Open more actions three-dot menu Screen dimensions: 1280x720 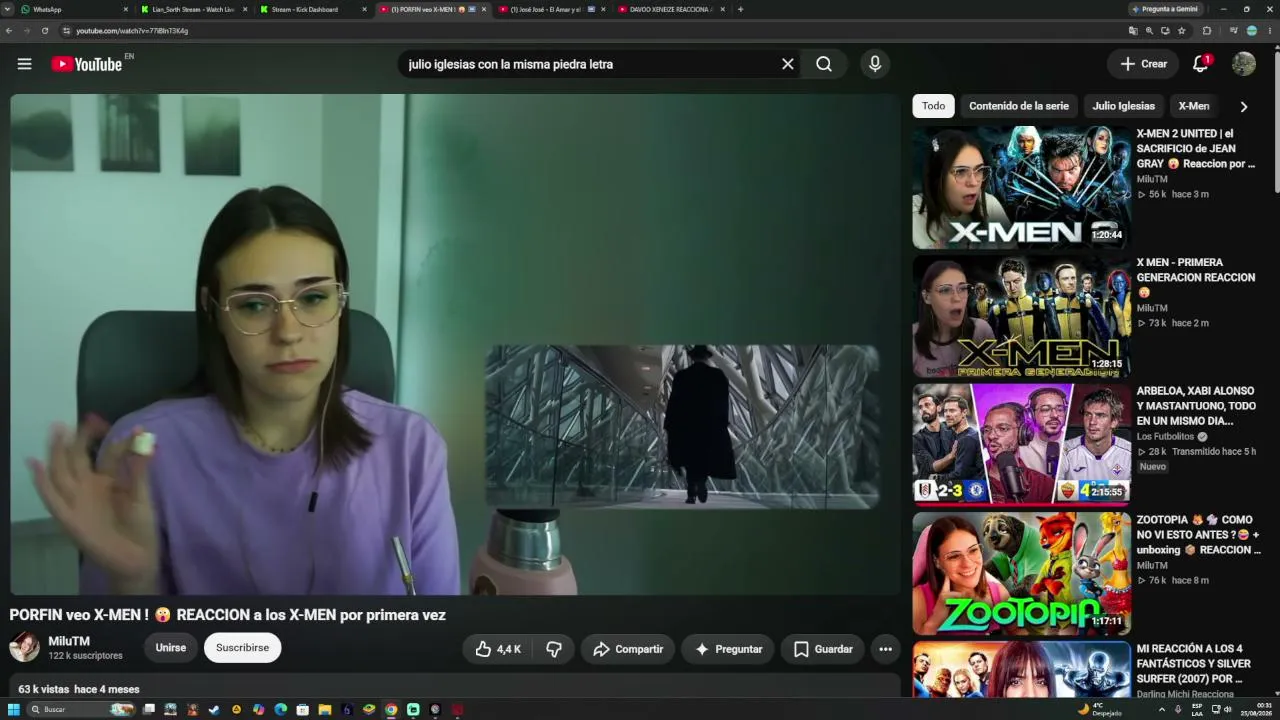tap(885, 649)
